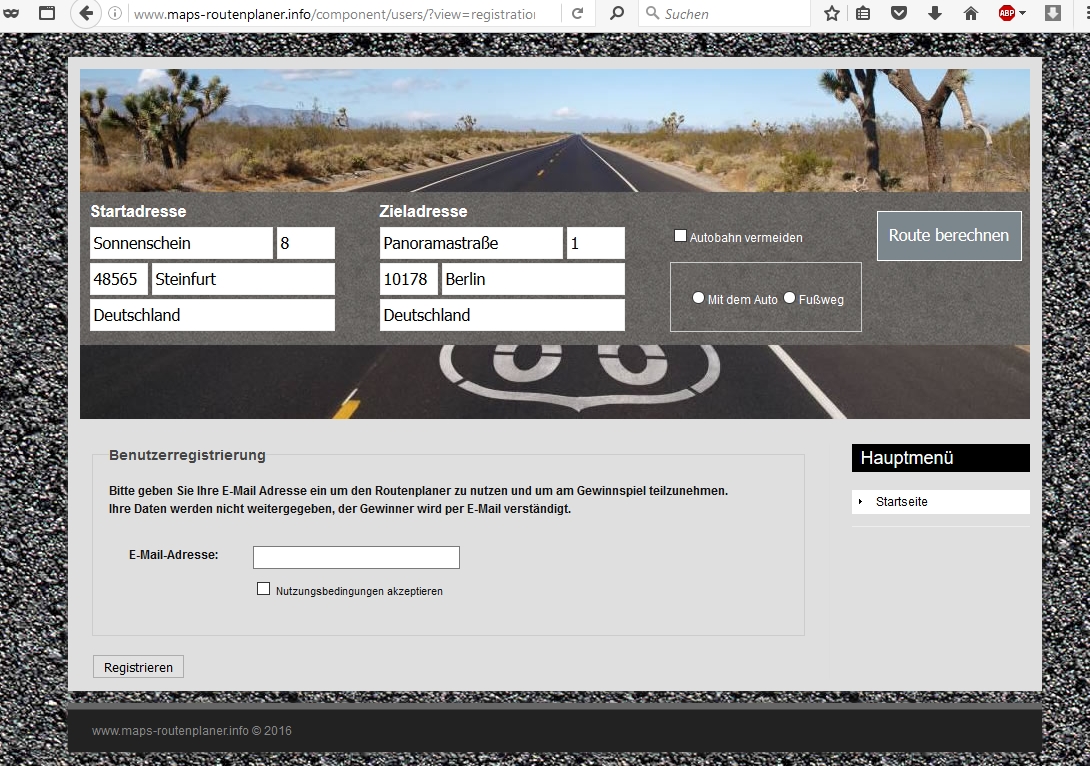
Task: Click the 'Route berechnen' button
Action: click(x=949, y=236)
